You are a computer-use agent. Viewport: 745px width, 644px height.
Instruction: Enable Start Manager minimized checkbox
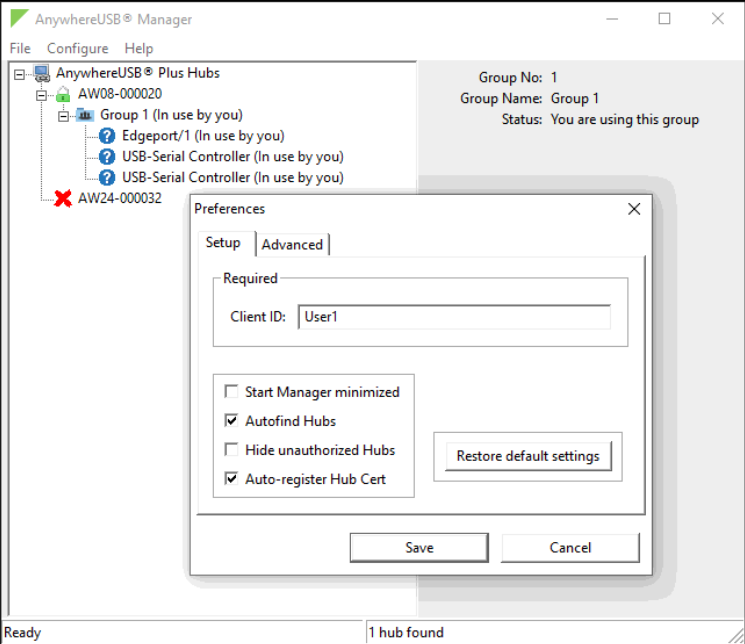[231, 392]
